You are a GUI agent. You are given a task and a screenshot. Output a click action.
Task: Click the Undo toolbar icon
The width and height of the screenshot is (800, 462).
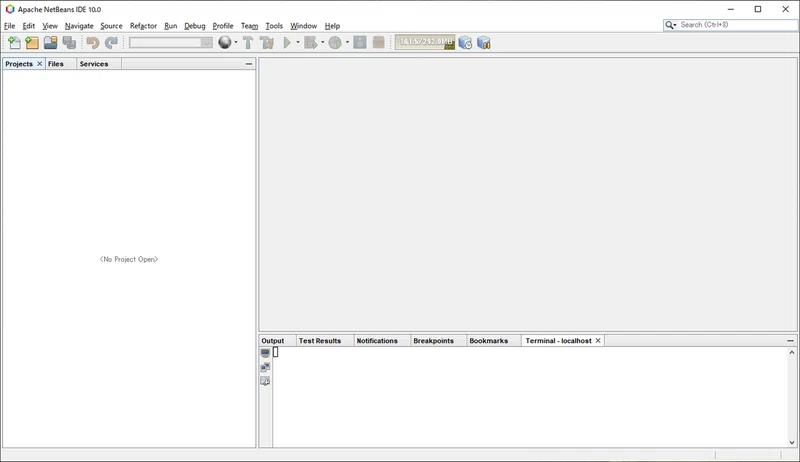pos(93,43)
